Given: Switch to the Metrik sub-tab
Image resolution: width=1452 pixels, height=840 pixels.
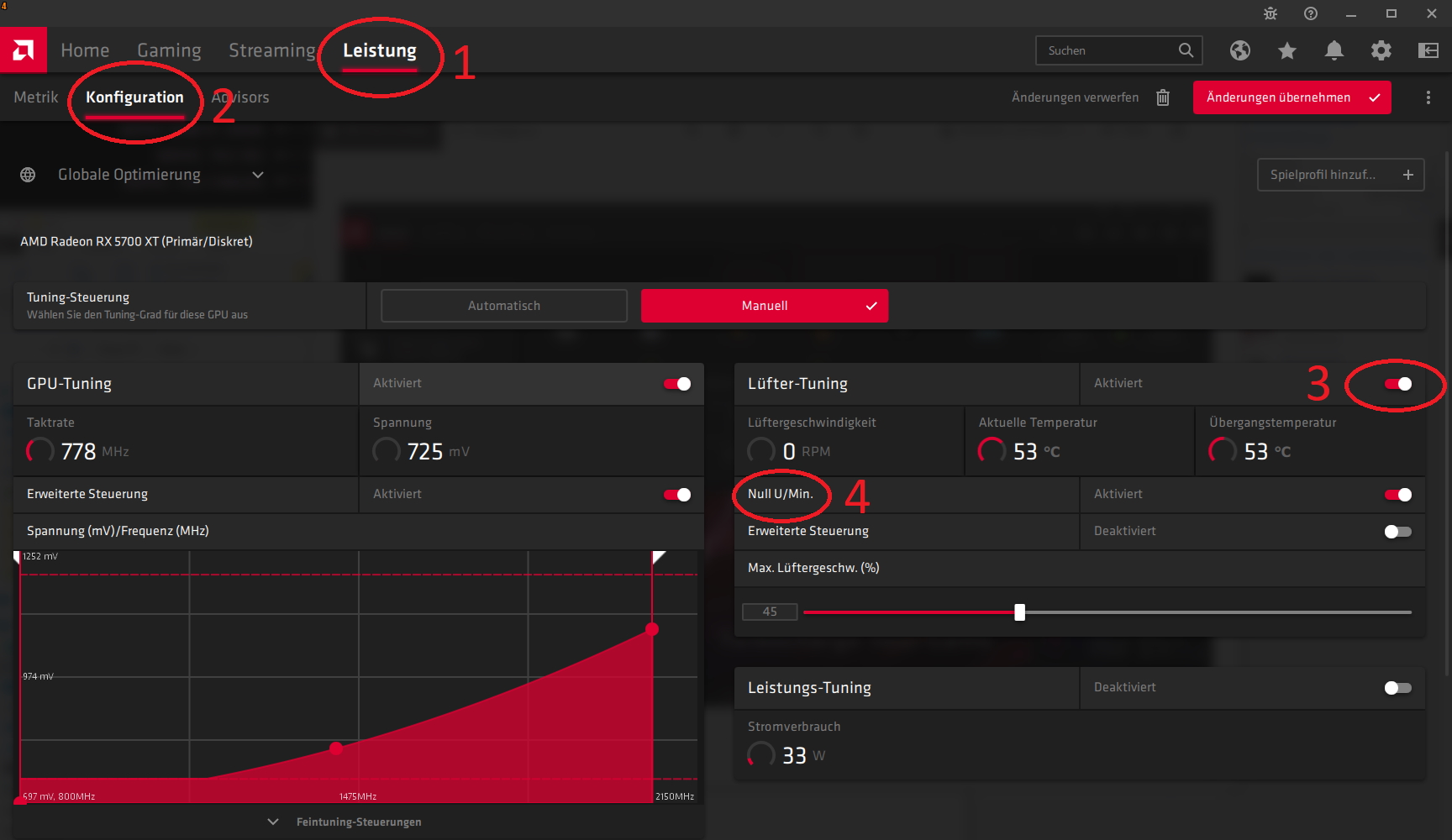Looking at the screenshot, I should (36, 97).
